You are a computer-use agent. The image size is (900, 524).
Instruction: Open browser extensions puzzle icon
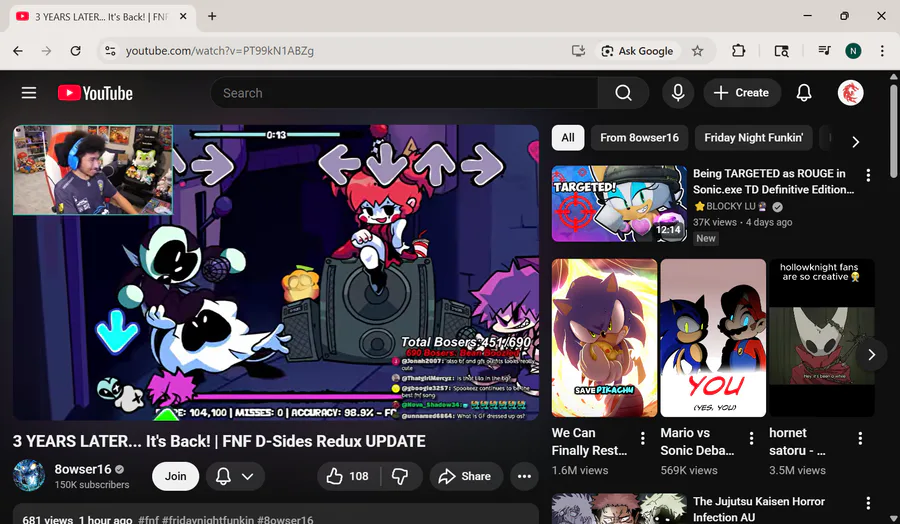coord(738,51)
